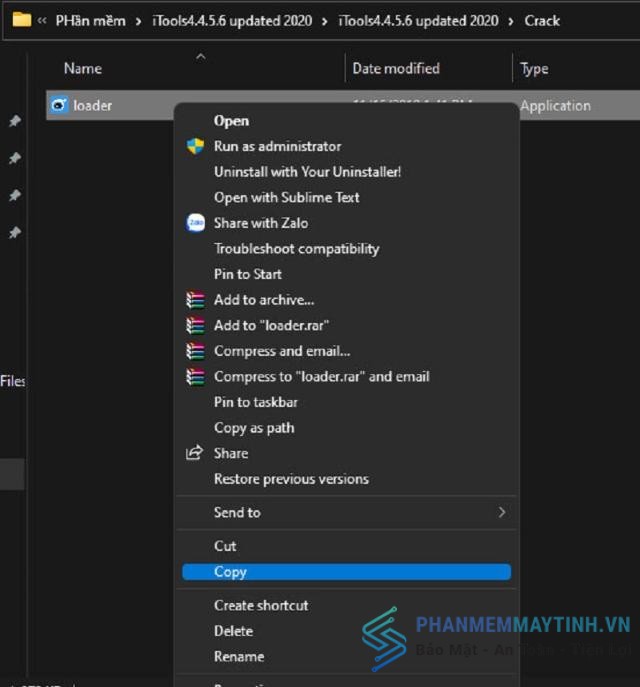
Task: Click the PHần mềm breadcrumb
Action: point(90,21)
